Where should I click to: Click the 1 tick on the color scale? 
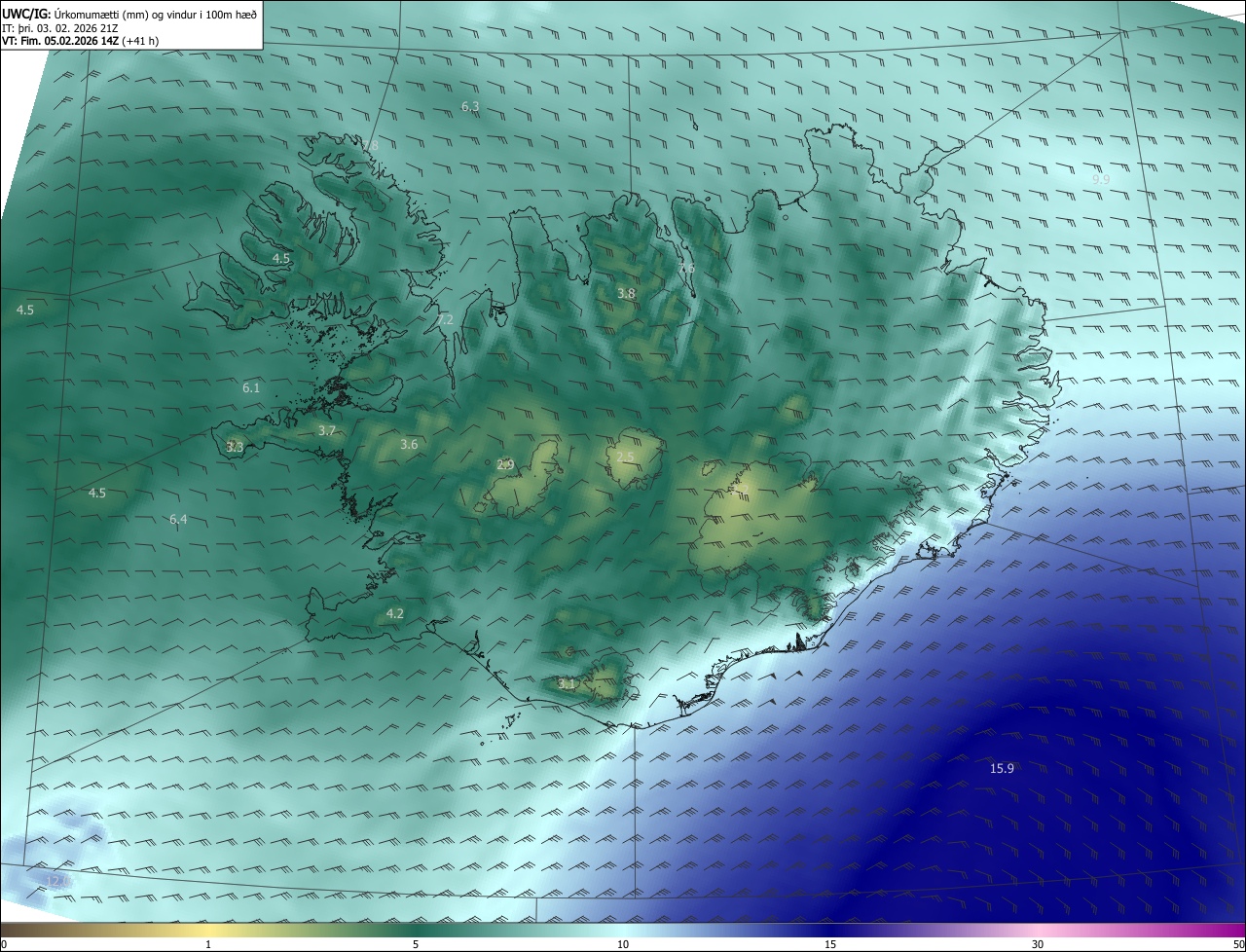(x=208, y=944)
